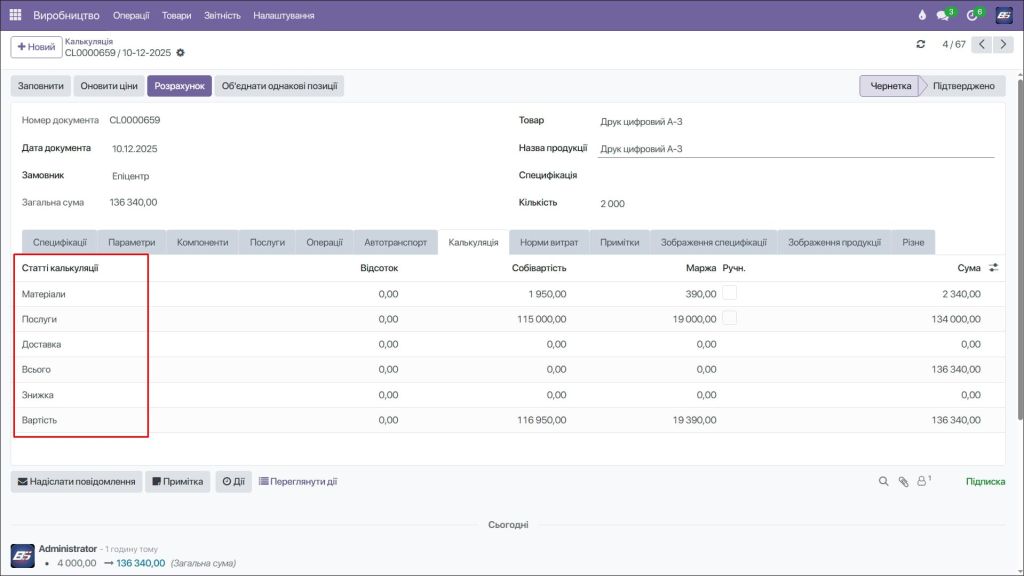Image resolution: width=1024 pixels, height=576 pixels.
Task: Open the messages icon with 3 notifications
Action: click(x=942, y=14)
